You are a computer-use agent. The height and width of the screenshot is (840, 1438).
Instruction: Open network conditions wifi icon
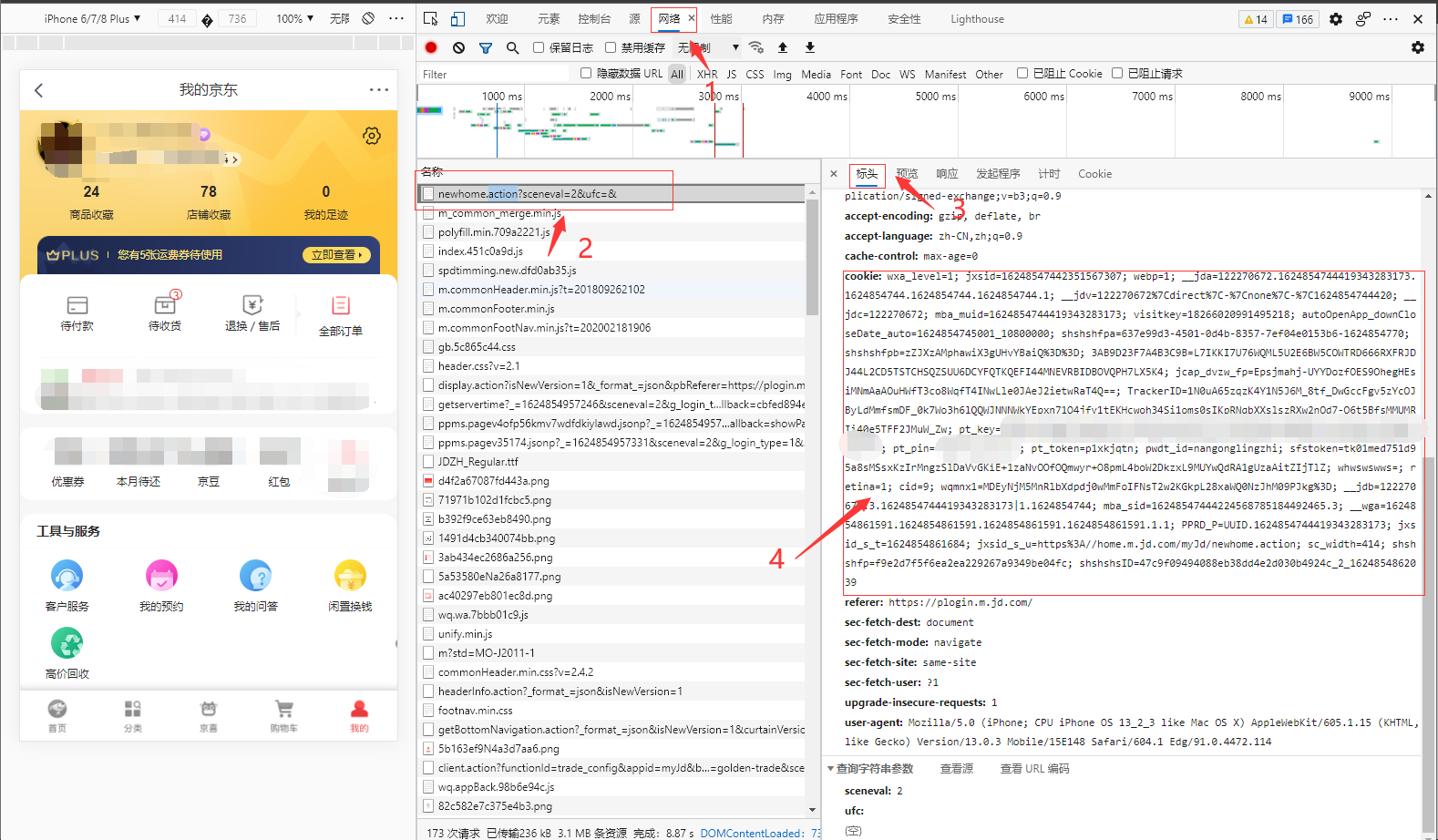pos(755,47)
